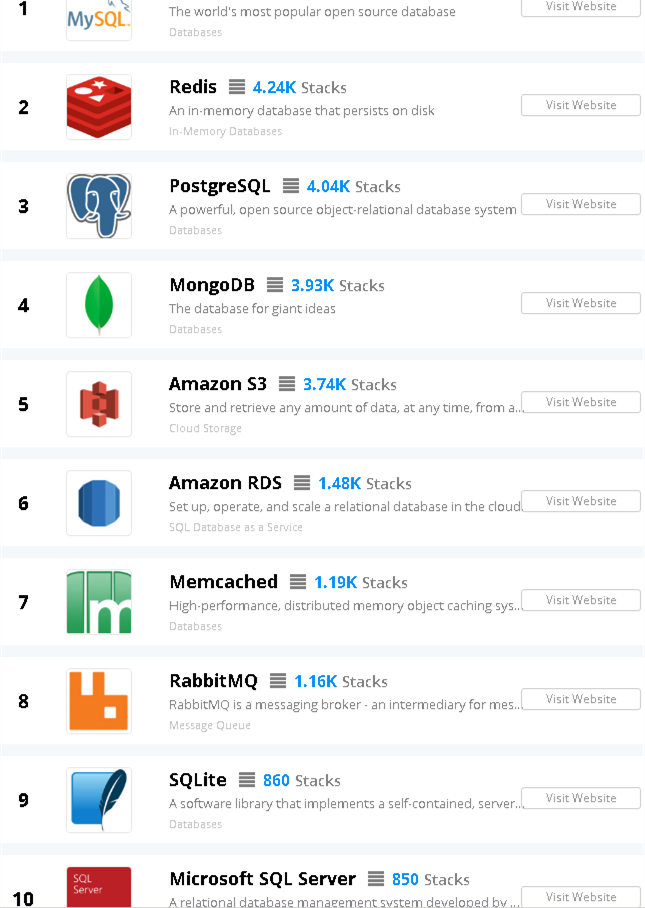Select the Amazon RDS logo icon

[x=98, y=502]
